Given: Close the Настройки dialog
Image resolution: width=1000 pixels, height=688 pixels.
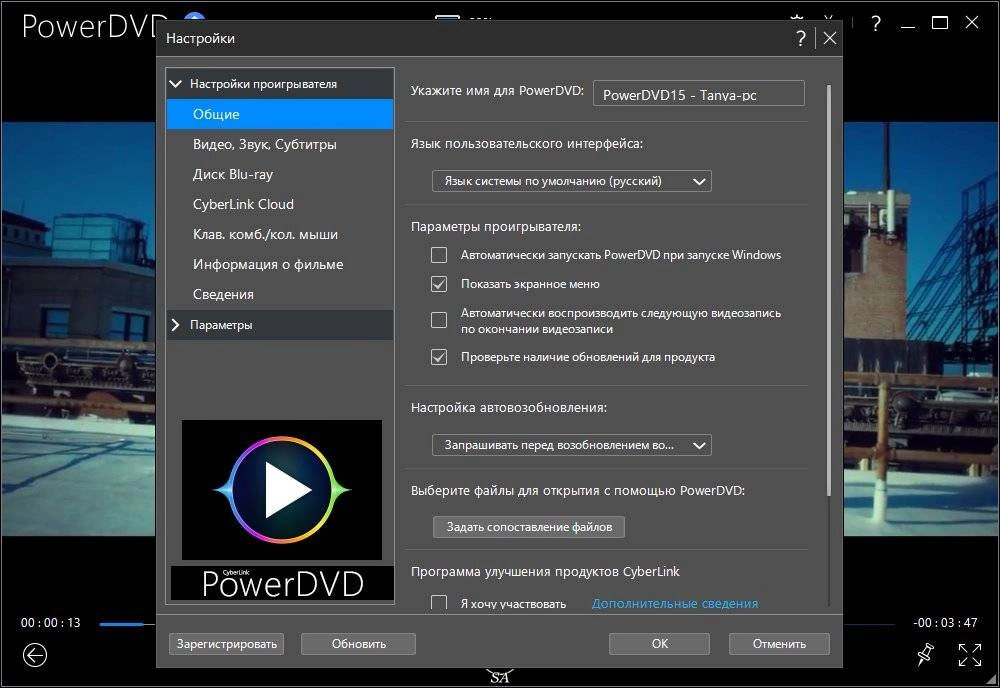Looking at the screenshot, I should point(830,38).
